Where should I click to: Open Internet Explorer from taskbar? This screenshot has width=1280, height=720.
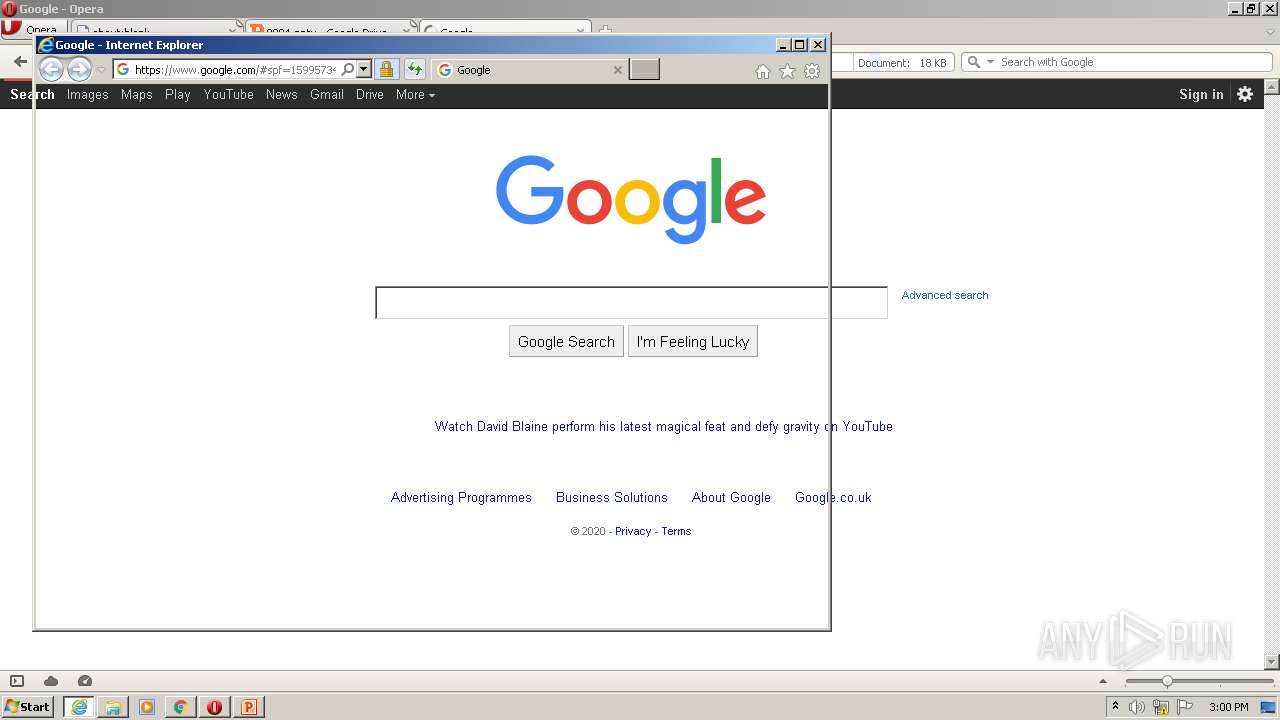click(x=79, y=707)
